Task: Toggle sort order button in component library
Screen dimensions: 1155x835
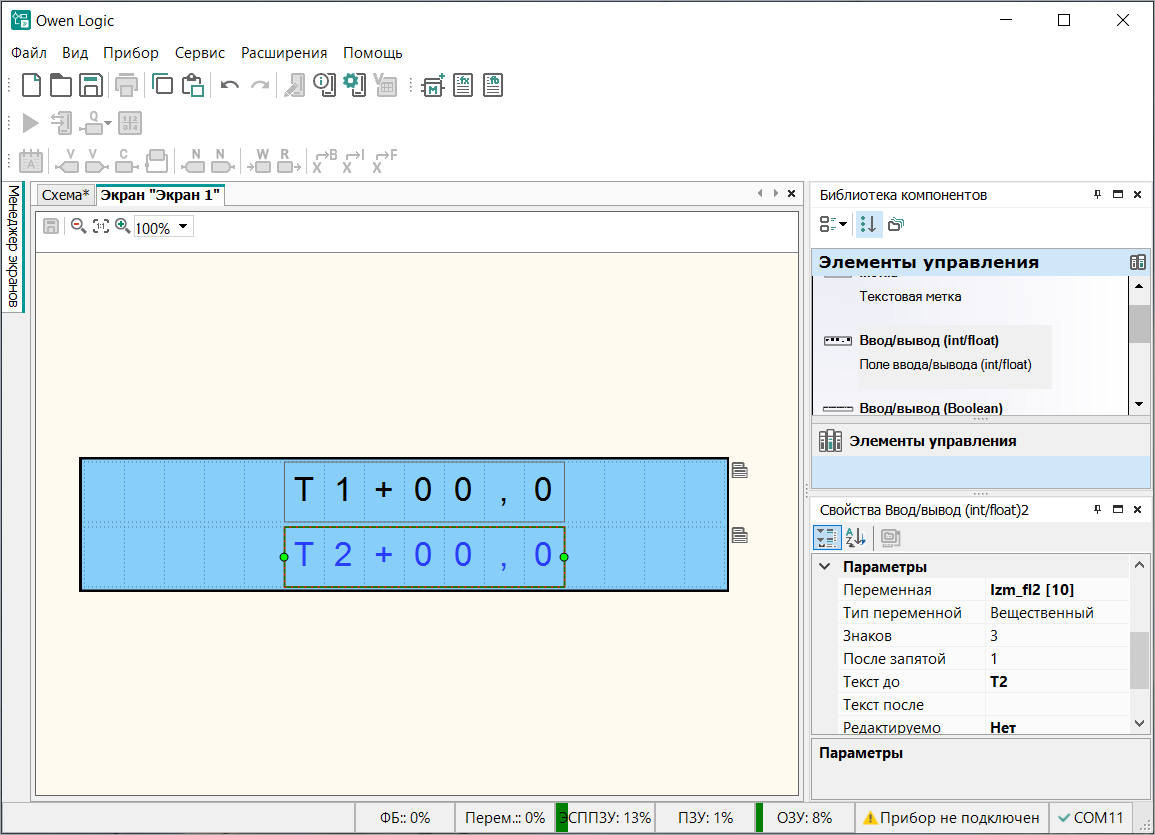Action: (868, 225)
